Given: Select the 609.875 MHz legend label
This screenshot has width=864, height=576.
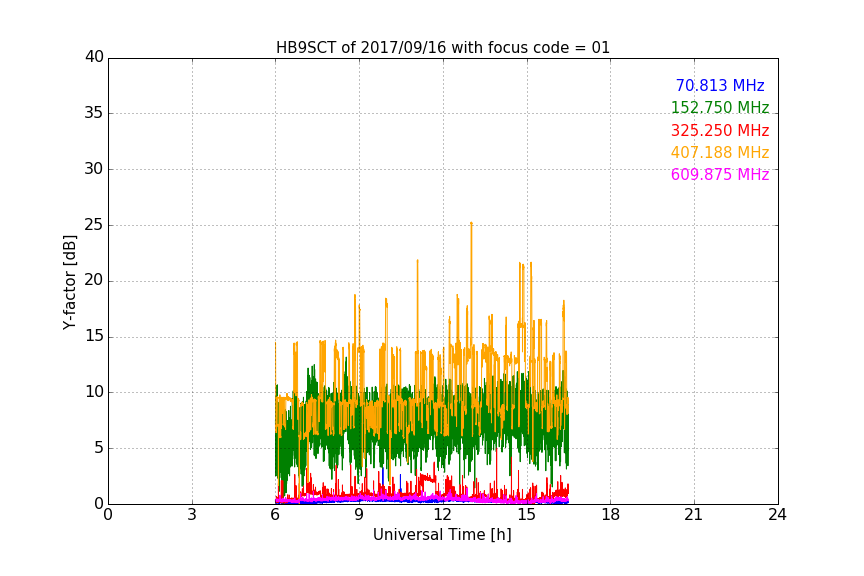Looking at the screenshot, I should tap(720, 174).
